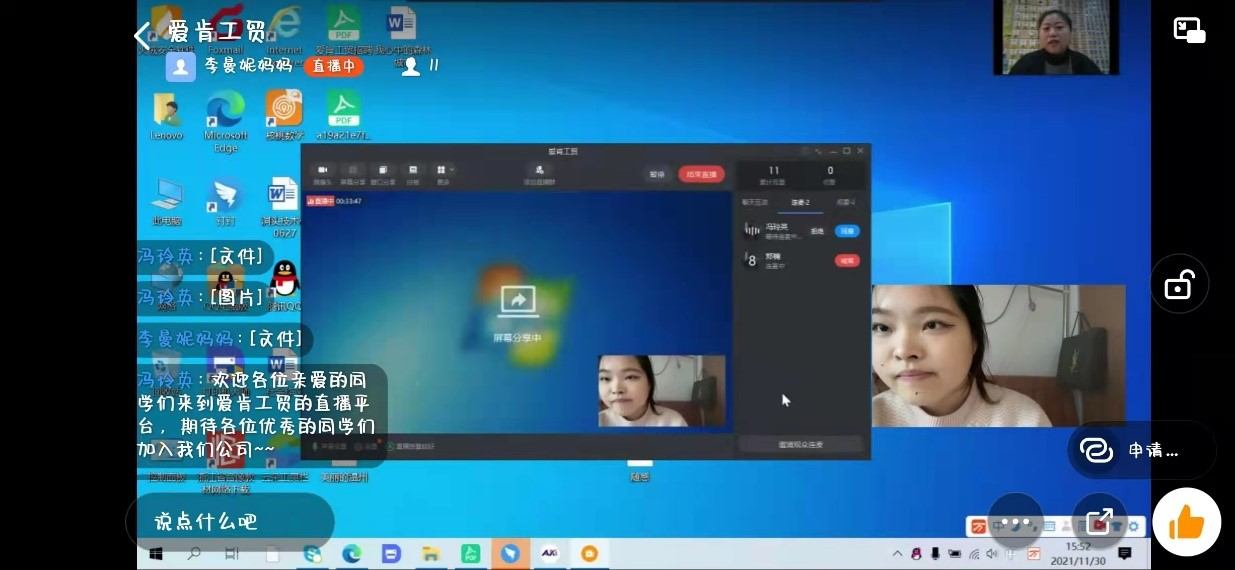Click the blue accept button for 冯玲英
This screenshot has width=1235, height=570.
847,231
